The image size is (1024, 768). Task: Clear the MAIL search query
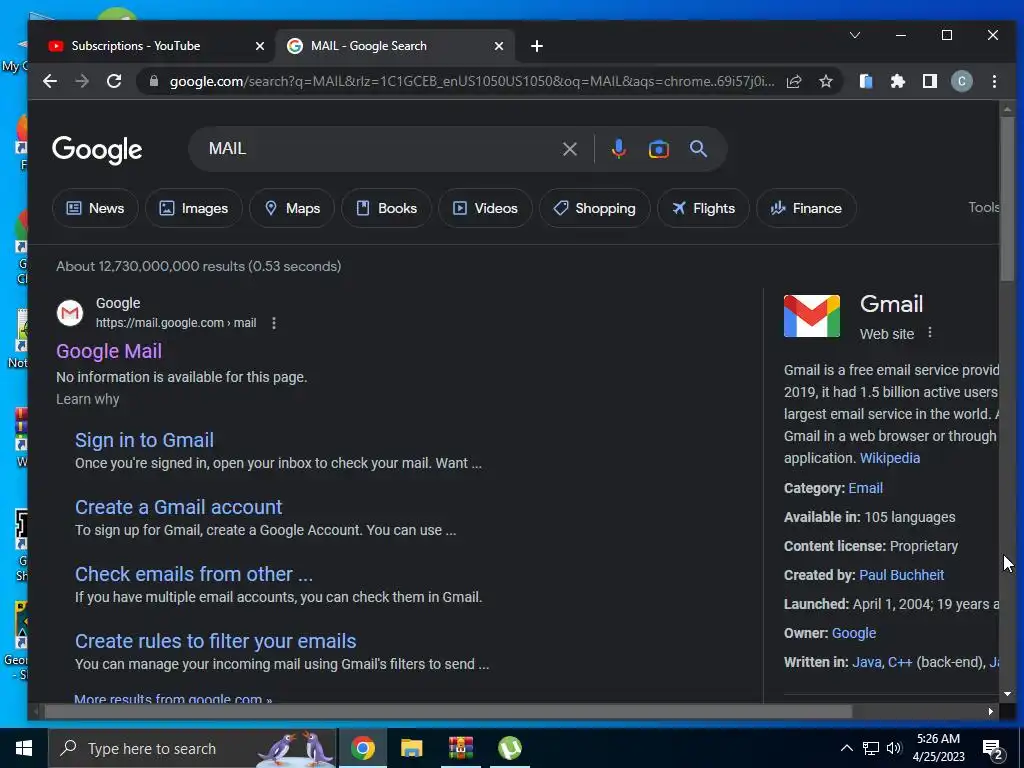point(569,149)
